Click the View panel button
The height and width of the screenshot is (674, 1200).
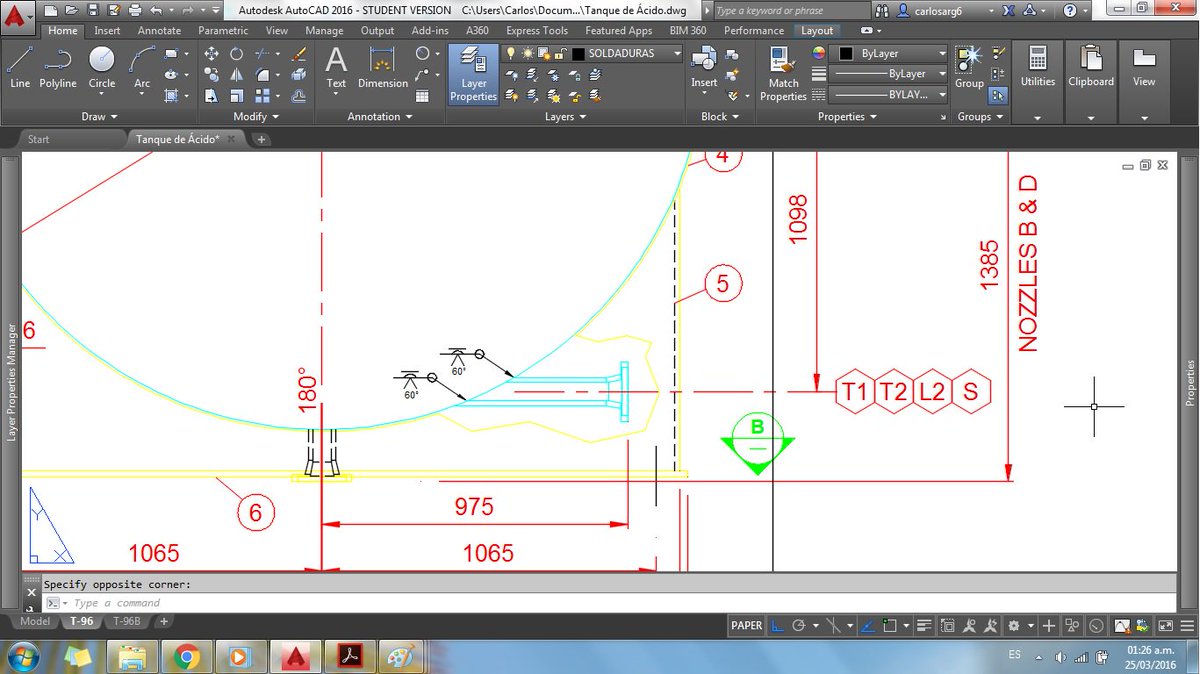(x=1144, y=83)
